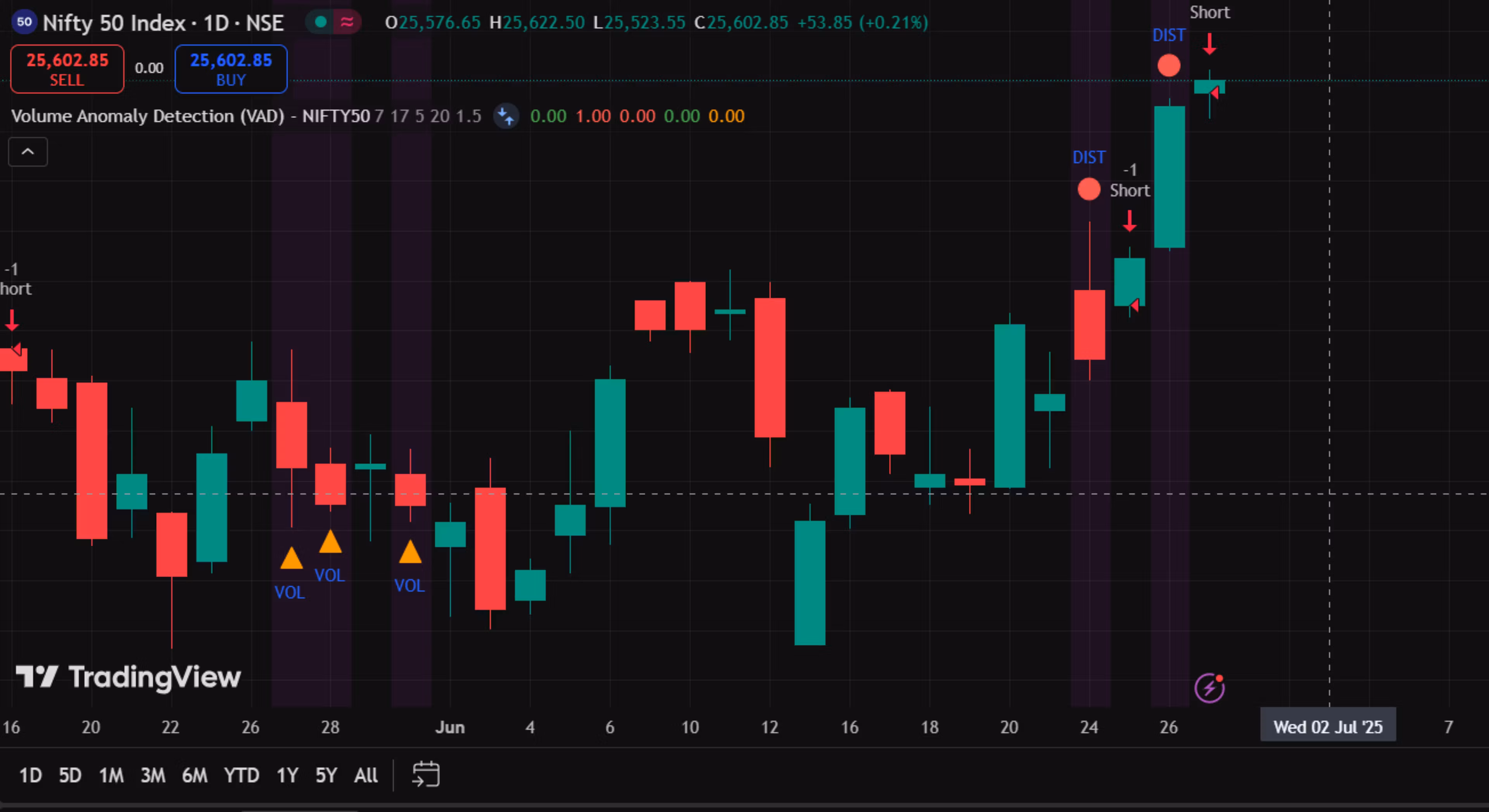The width and height of the screenshot is (1489, 812).
Task: Click the red approximate data indicator icon
Action: pyautogui.click(x=347, y=22)
